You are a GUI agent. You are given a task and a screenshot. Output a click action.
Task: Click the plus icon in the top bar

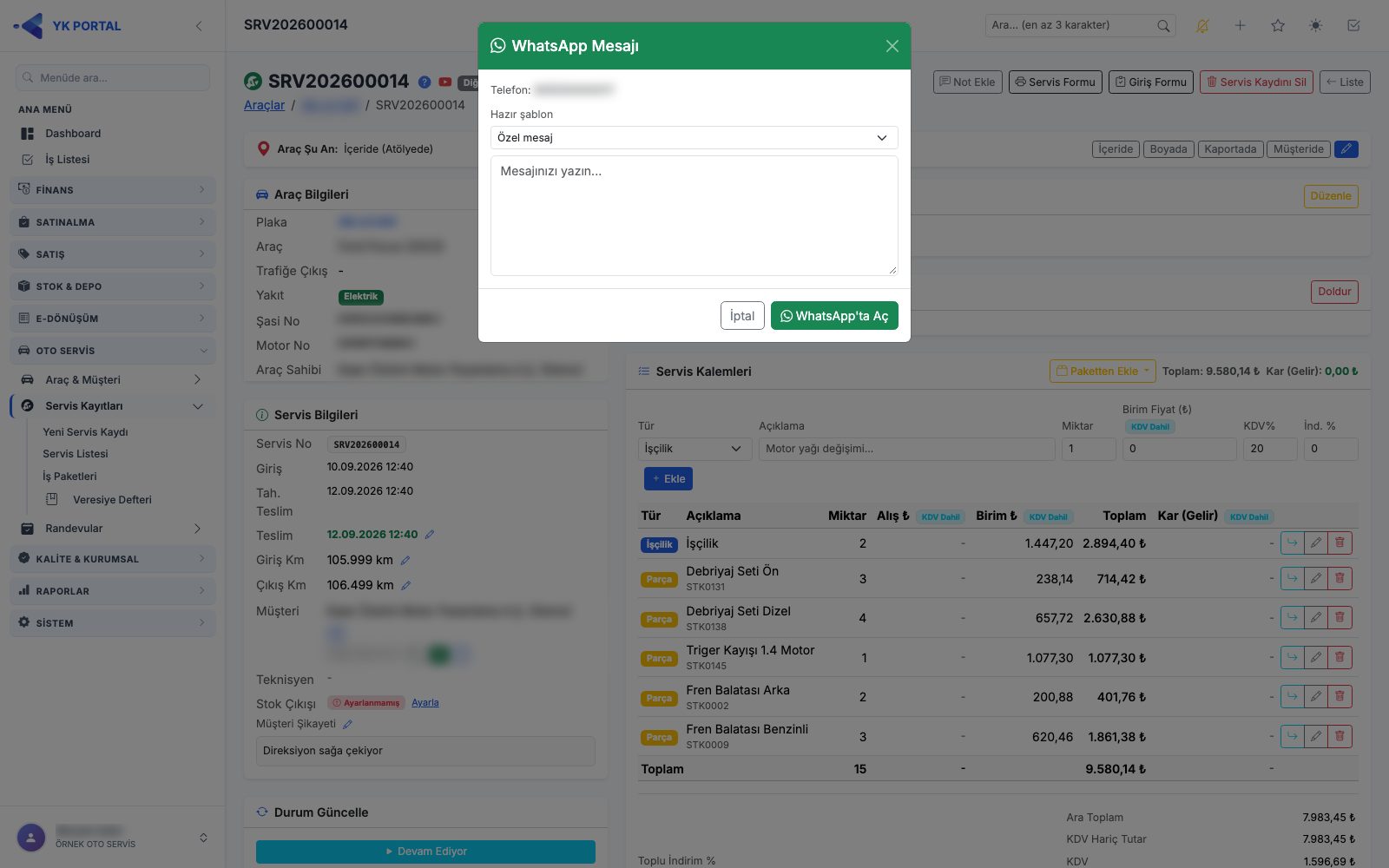click(1241, 26)
